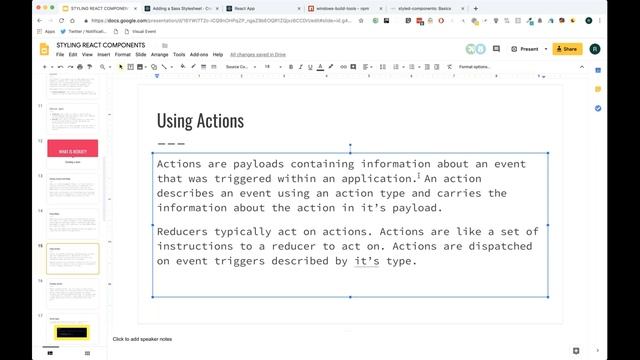
Task: Open the font family dropdown
Action: 241,67
